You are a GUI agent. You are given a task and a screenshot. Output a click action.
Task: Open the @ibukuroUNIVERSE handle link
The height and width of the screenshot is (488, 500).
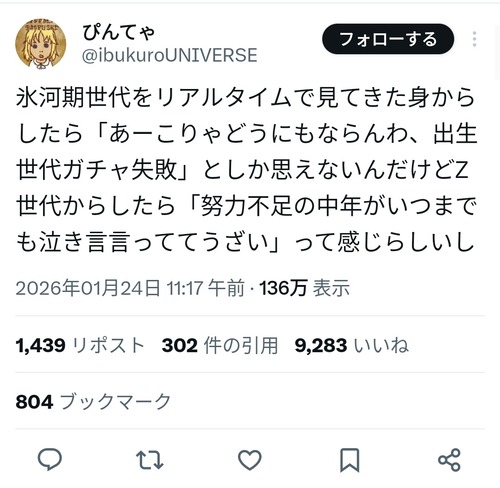click(170, 55)
